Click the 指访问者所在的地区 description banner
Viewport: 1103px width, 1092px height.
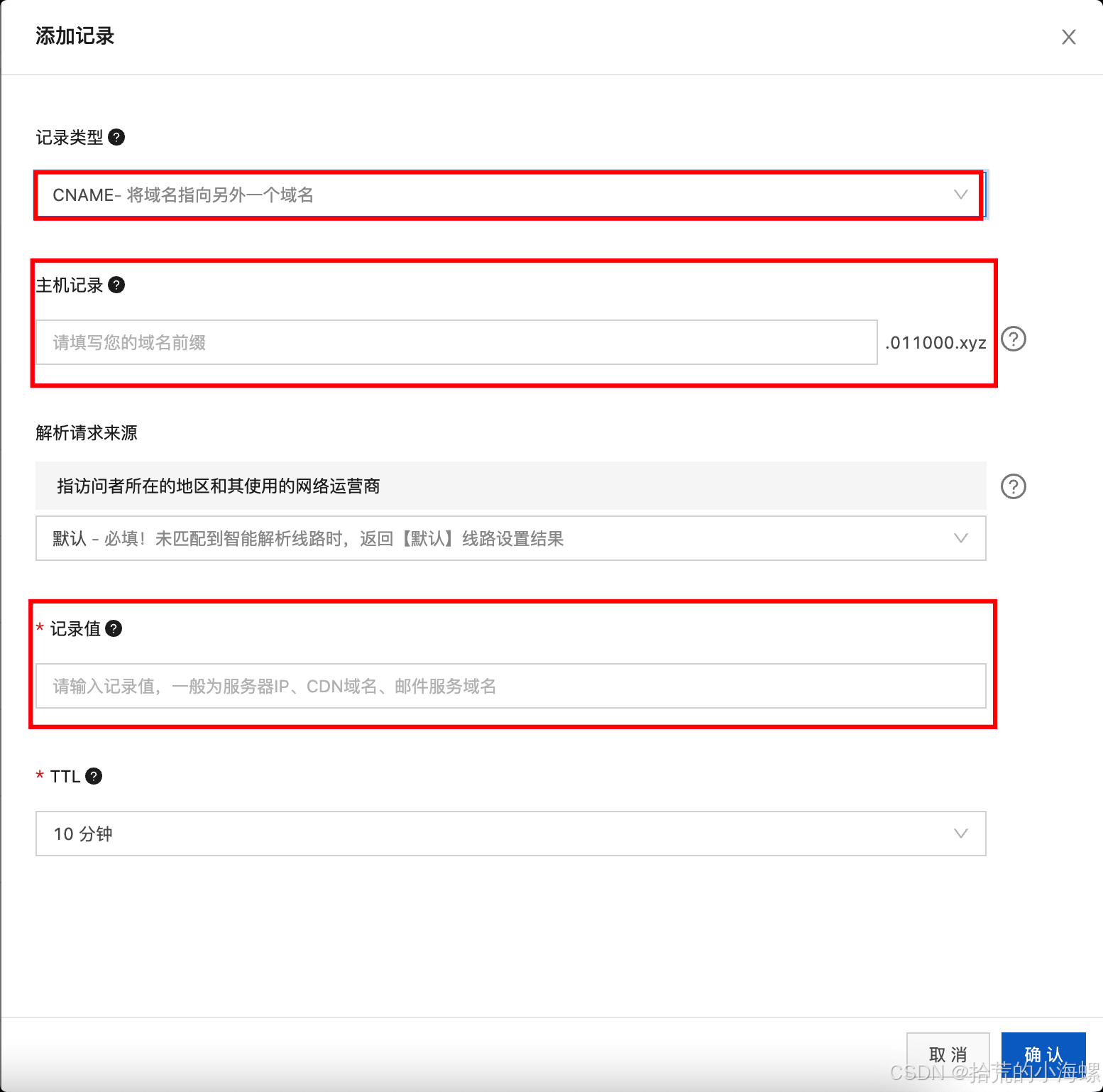pyautogui.click(x=510, y=486)
